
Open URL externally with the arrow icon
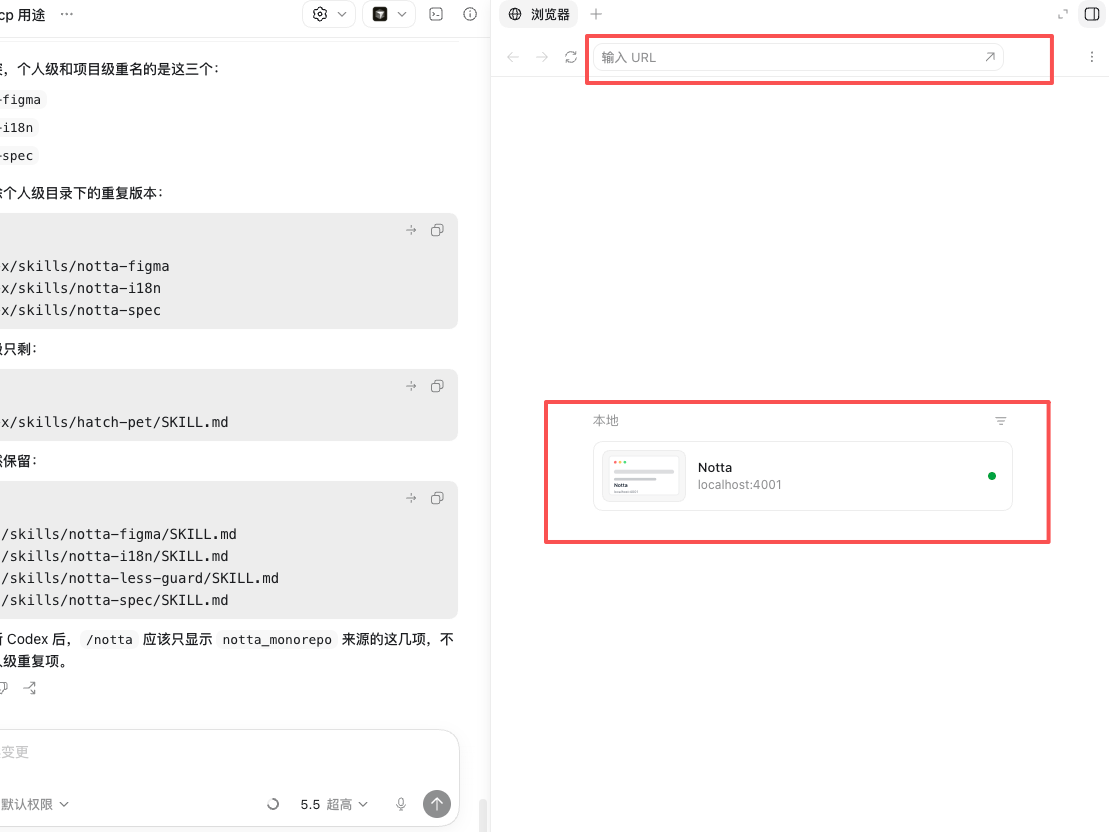(x=990, y=57)
